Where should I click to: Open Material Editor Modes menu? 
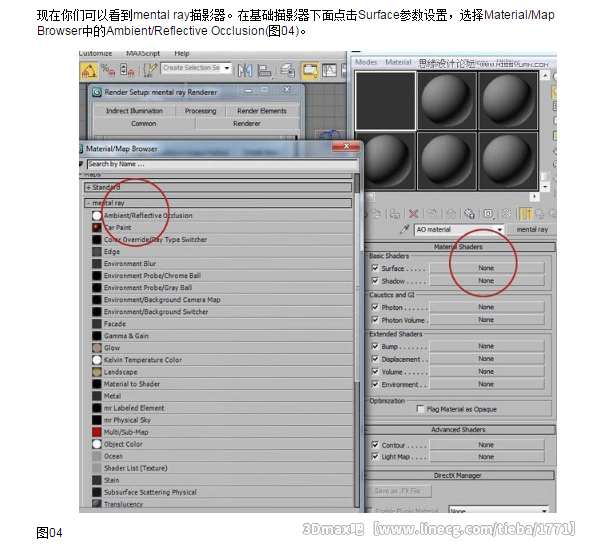[x=366, y=62]
